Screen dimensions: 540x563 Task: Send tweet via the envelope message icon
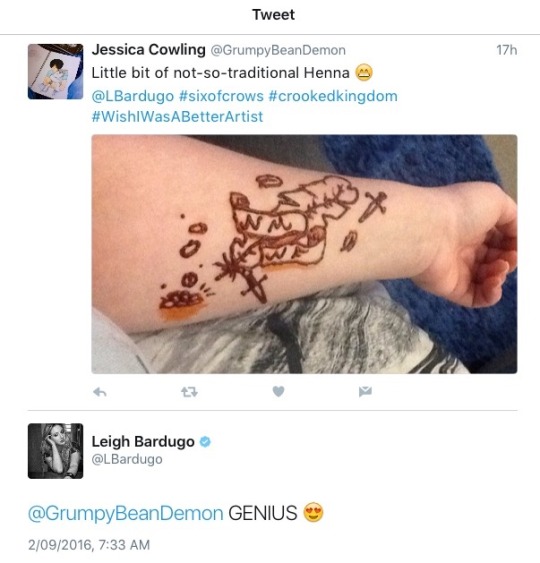click(x=365, y=391)
